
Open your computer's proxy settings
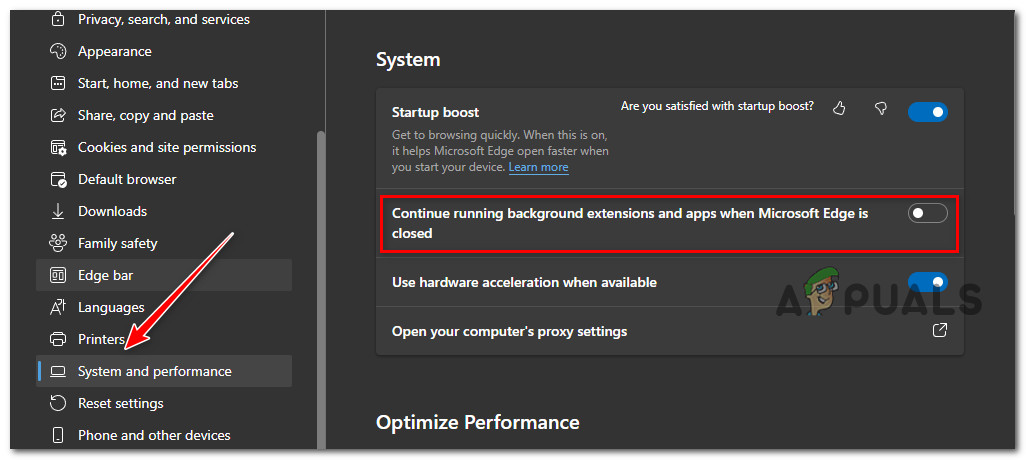pos(509,331)
